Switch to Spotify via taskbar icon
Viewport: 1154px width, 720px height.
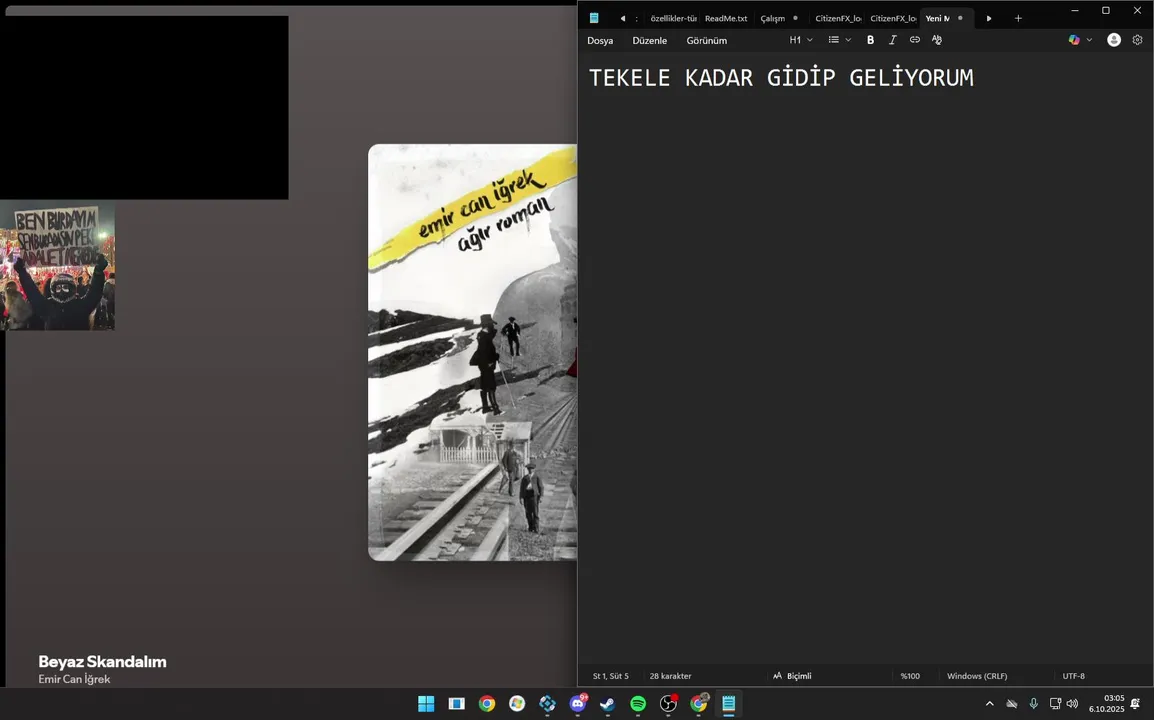(x=638, y=704)
